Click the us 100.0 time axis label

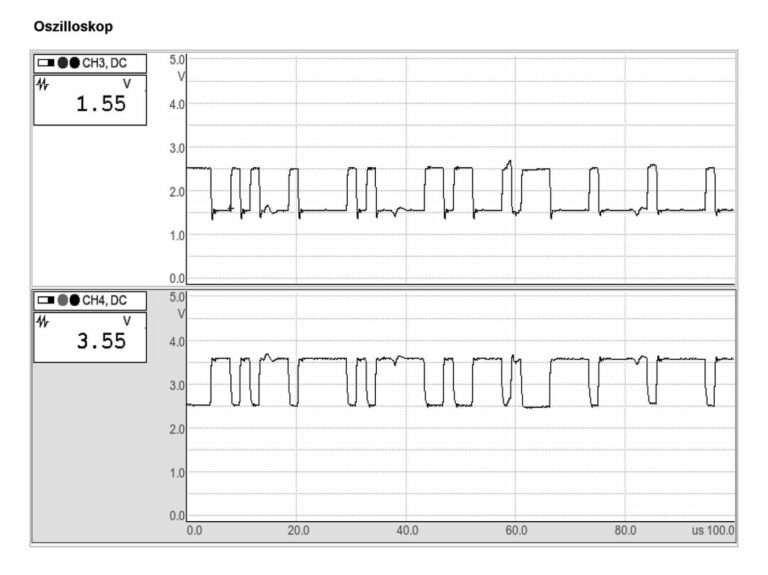click(x=713, y=530)
